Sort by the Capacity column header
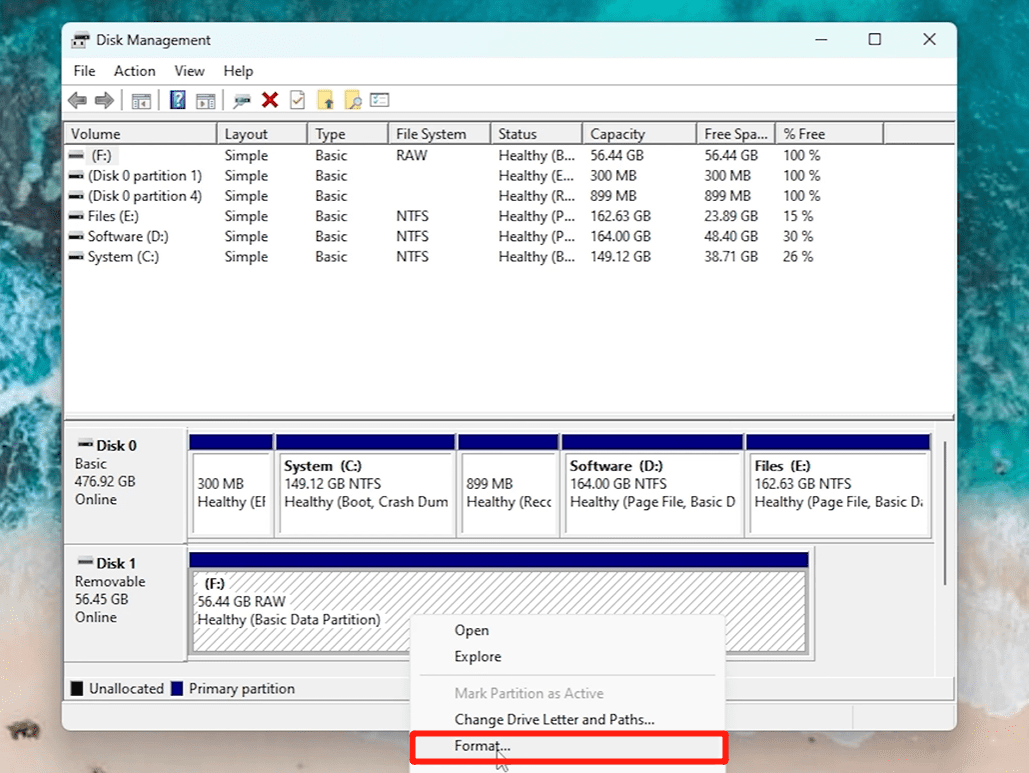The height and width of the screenshot is (773, 1029). (x=617, y=134)
